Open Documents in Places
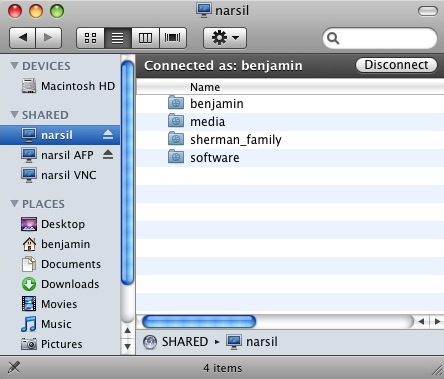Image resolution: width=444 pixels, height=379 pixels. [x=60, y=264]
